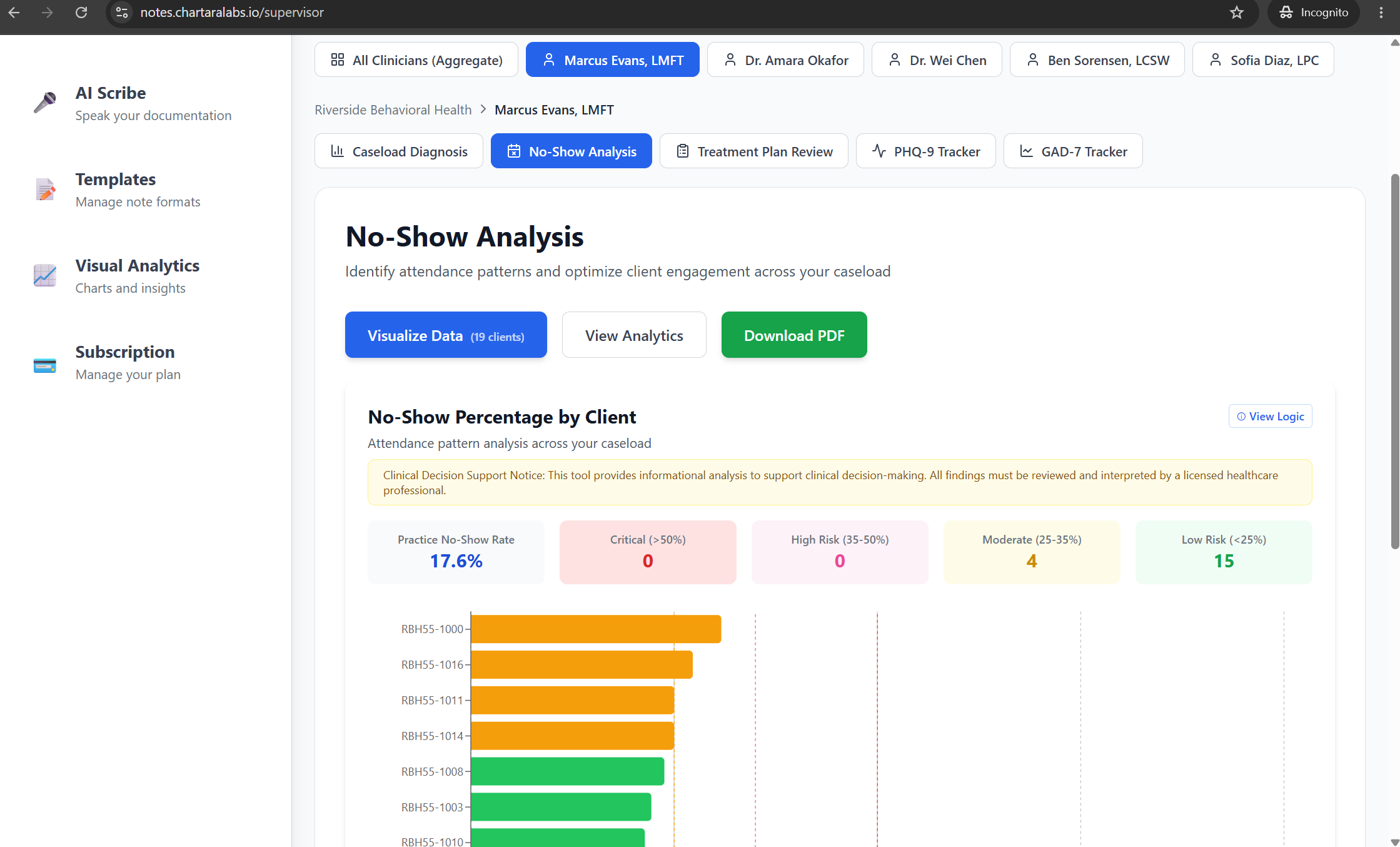Click the AI Scribe microphone icon

pos(44,103)
